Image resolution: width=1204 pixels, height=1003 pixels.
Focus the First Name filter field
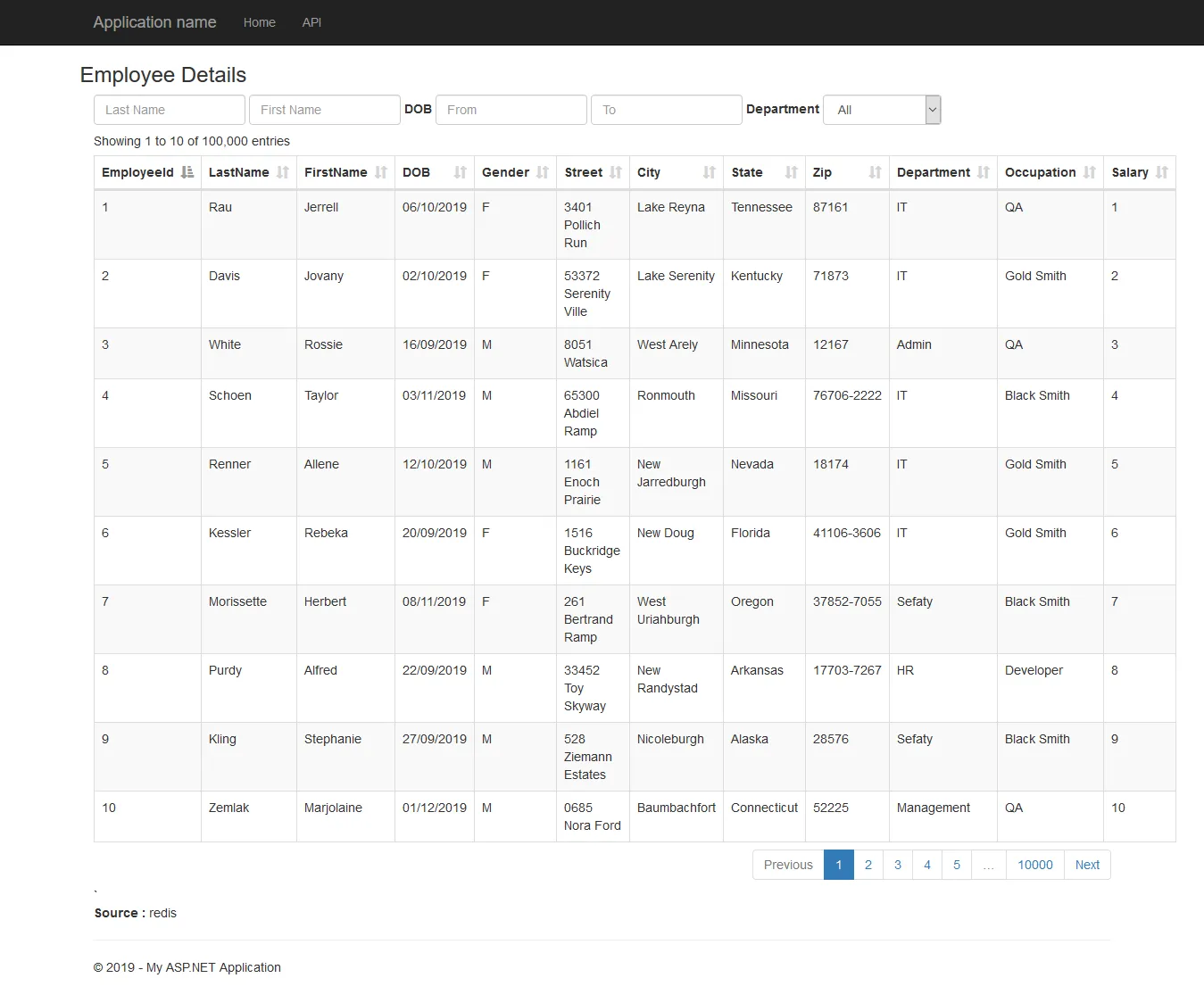click(x=325, y=110)
